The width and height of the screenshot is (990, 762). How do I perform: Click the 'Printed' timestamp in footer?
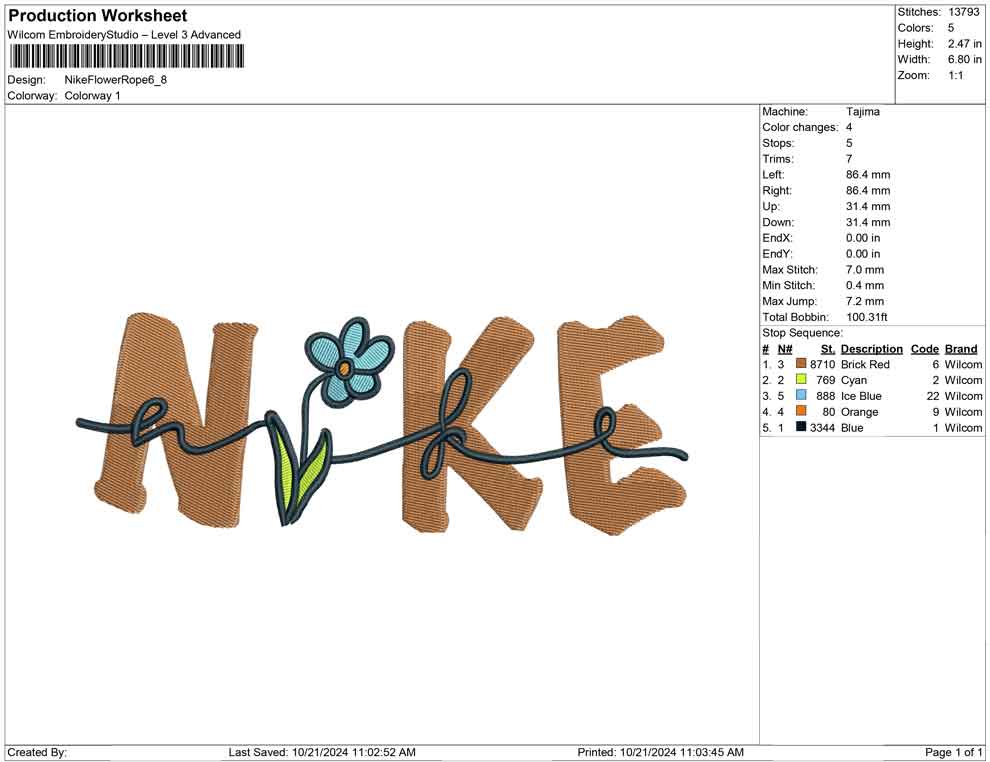click(660, 752)
